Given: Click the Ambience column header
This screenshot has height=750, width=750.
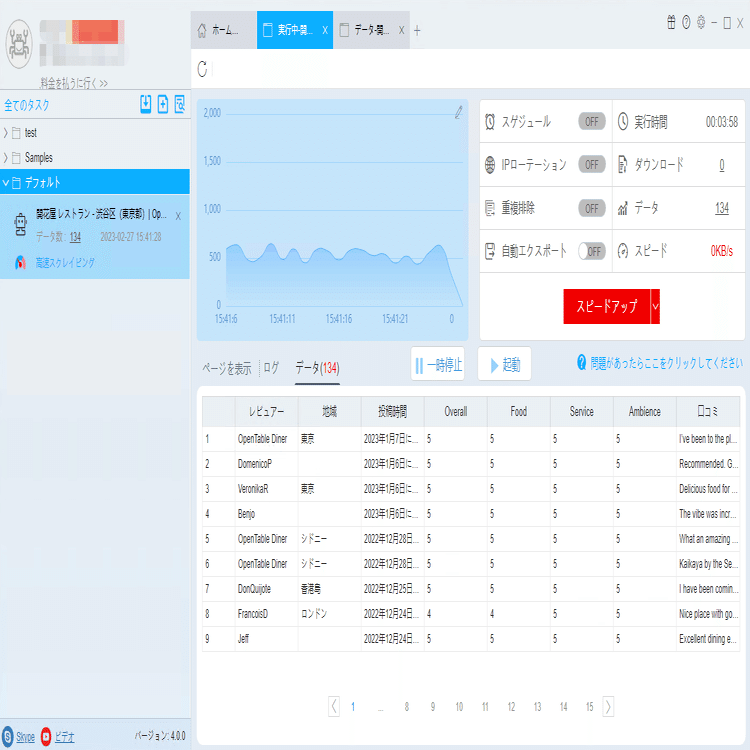Looking at the screenshot, I should [x=644, y=411].
